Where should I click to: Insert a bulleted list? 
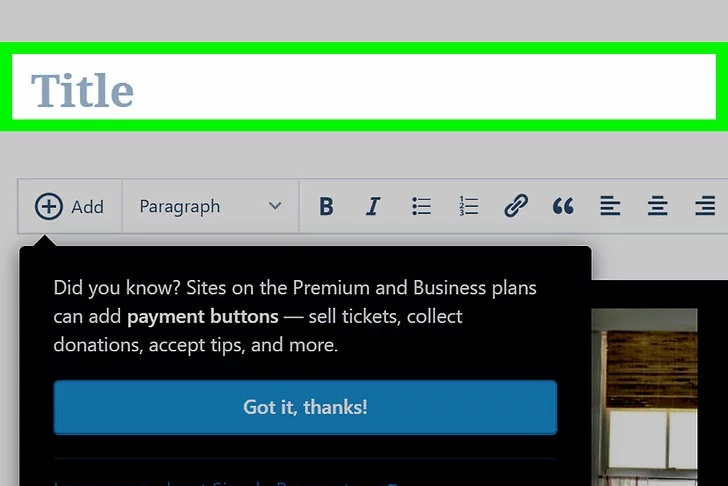coord(421,207)
